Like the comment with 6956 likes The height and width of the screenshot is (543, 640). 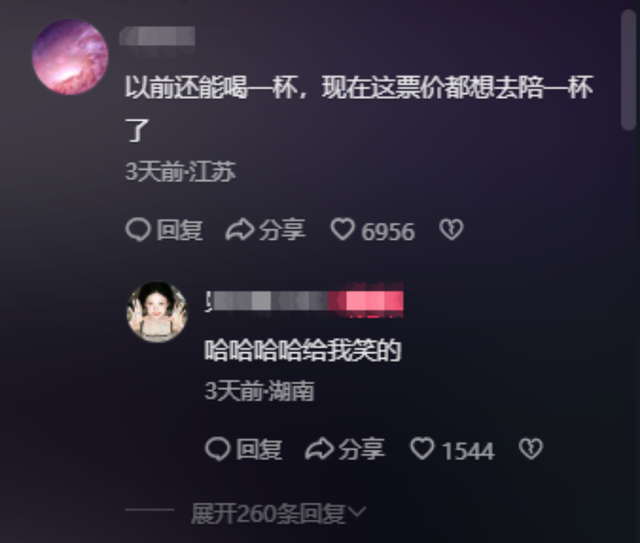coord(342,229)
